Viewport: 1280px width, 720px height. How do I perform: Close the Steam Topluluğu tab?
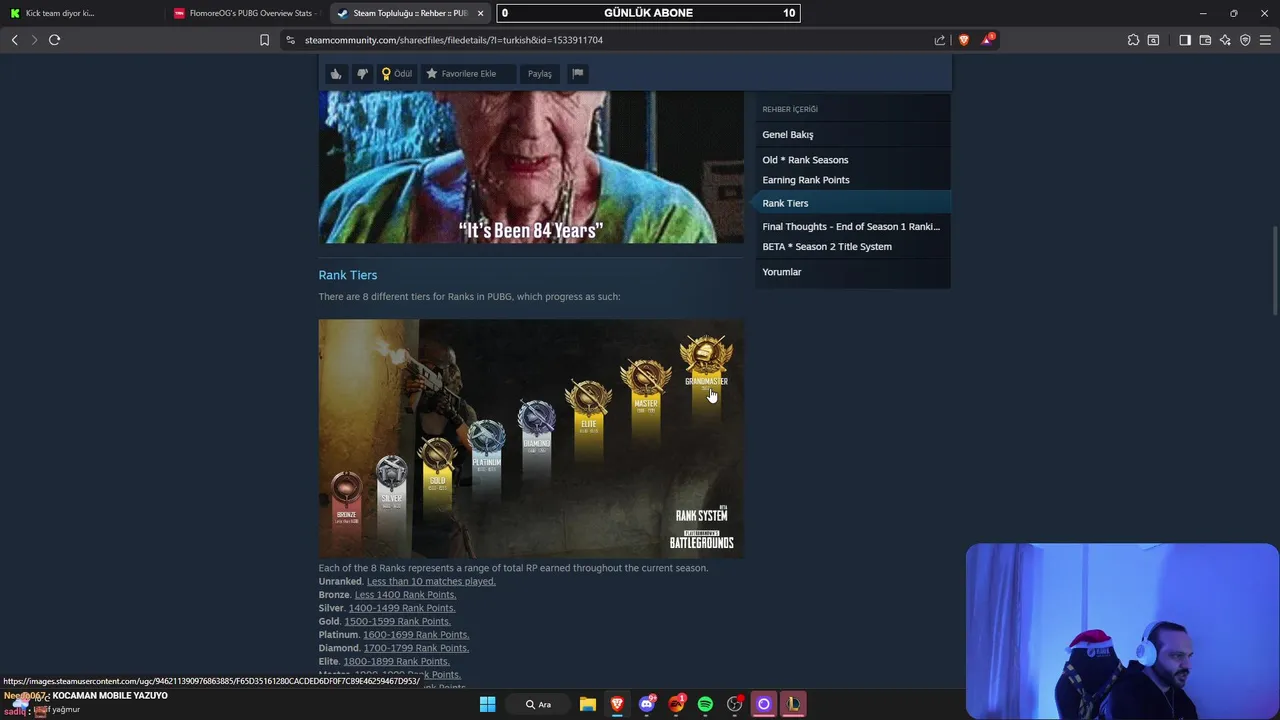(481, 13)
